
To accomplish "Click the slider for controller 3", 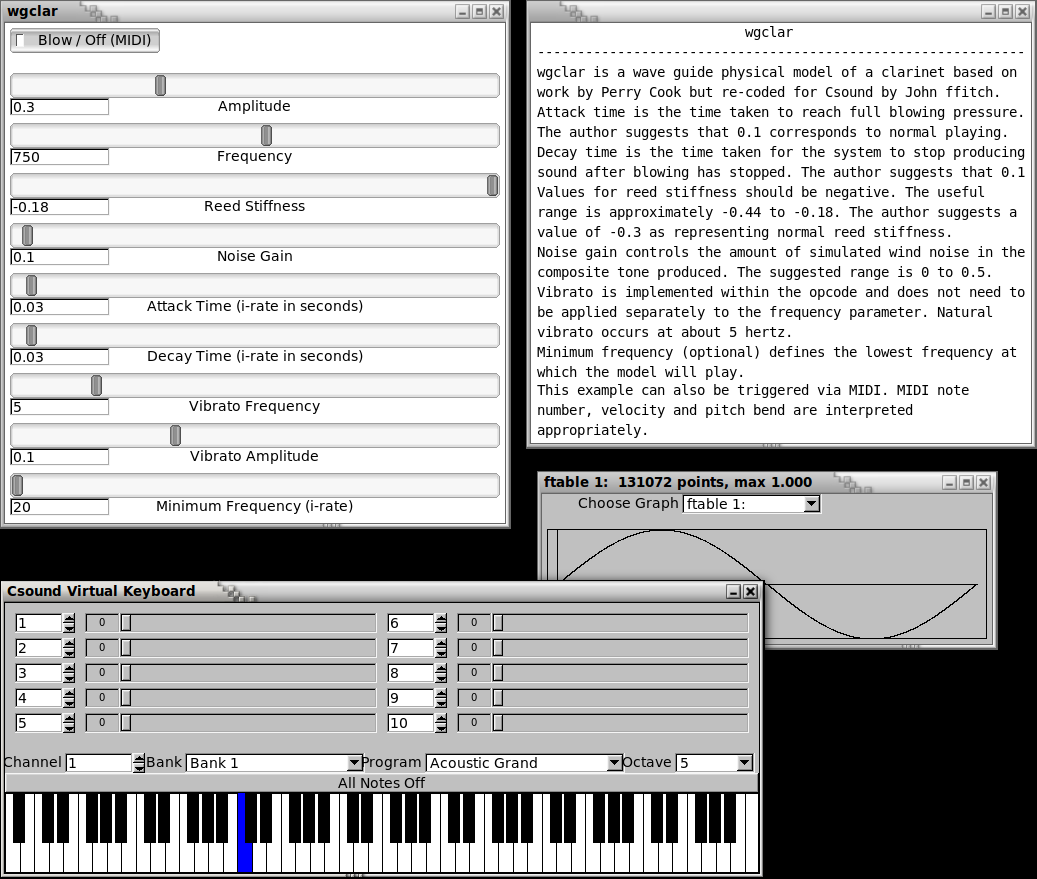I will (248, 673).
